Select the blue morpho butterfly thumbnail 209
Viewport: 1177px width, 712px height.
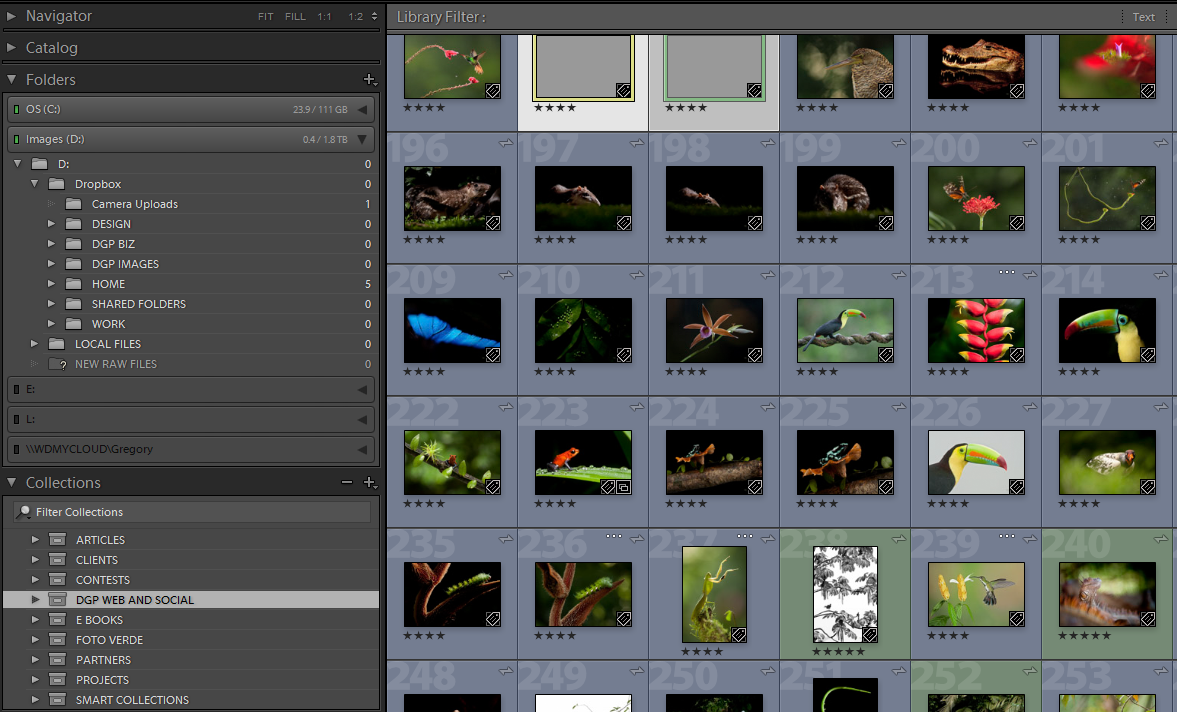coord(452,330)
